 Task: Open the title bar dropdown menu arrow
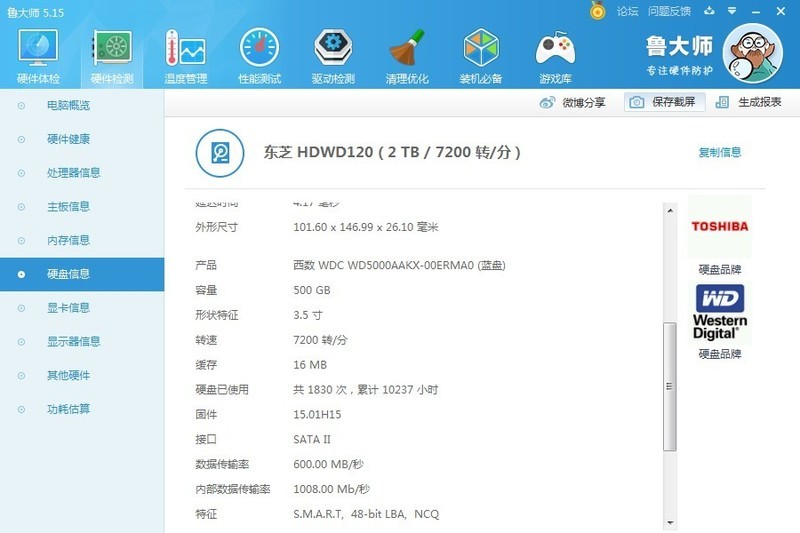(x=732, y=11)
